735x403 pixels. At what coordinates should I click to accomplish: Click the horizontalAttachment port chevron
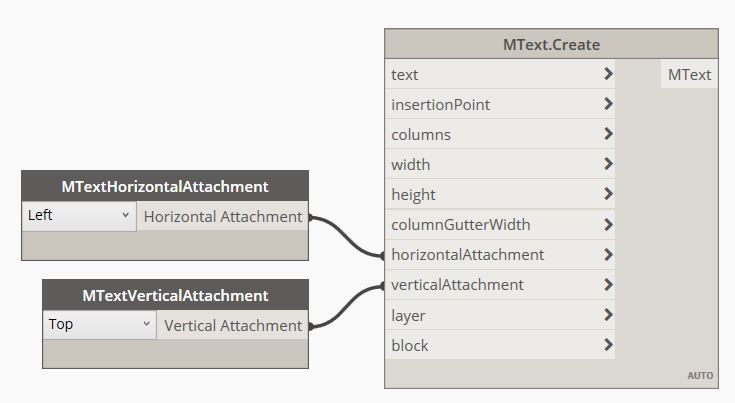608,254
